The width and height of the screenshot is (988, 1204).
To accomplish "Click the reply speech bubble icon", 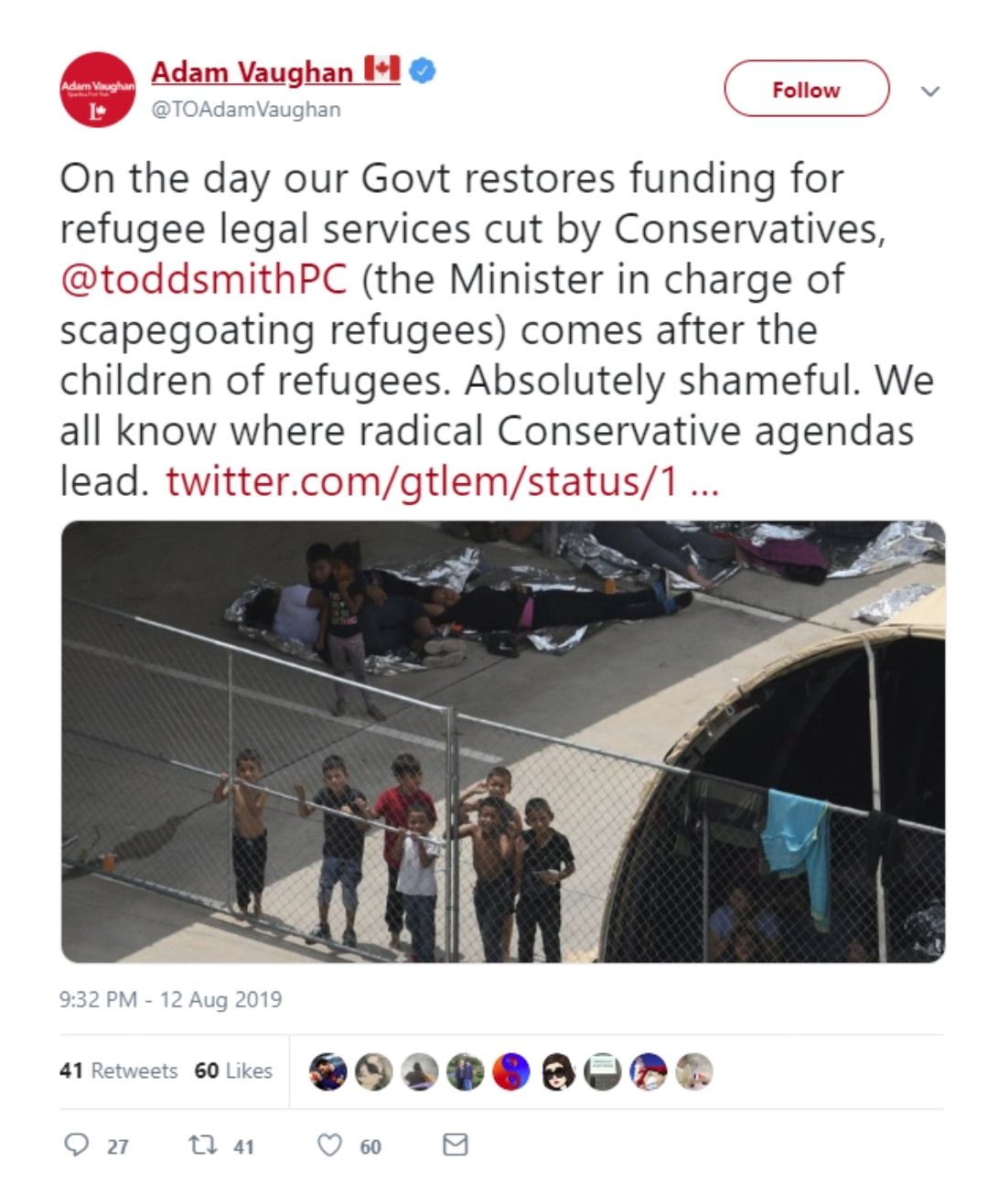I will point(76,1145).
